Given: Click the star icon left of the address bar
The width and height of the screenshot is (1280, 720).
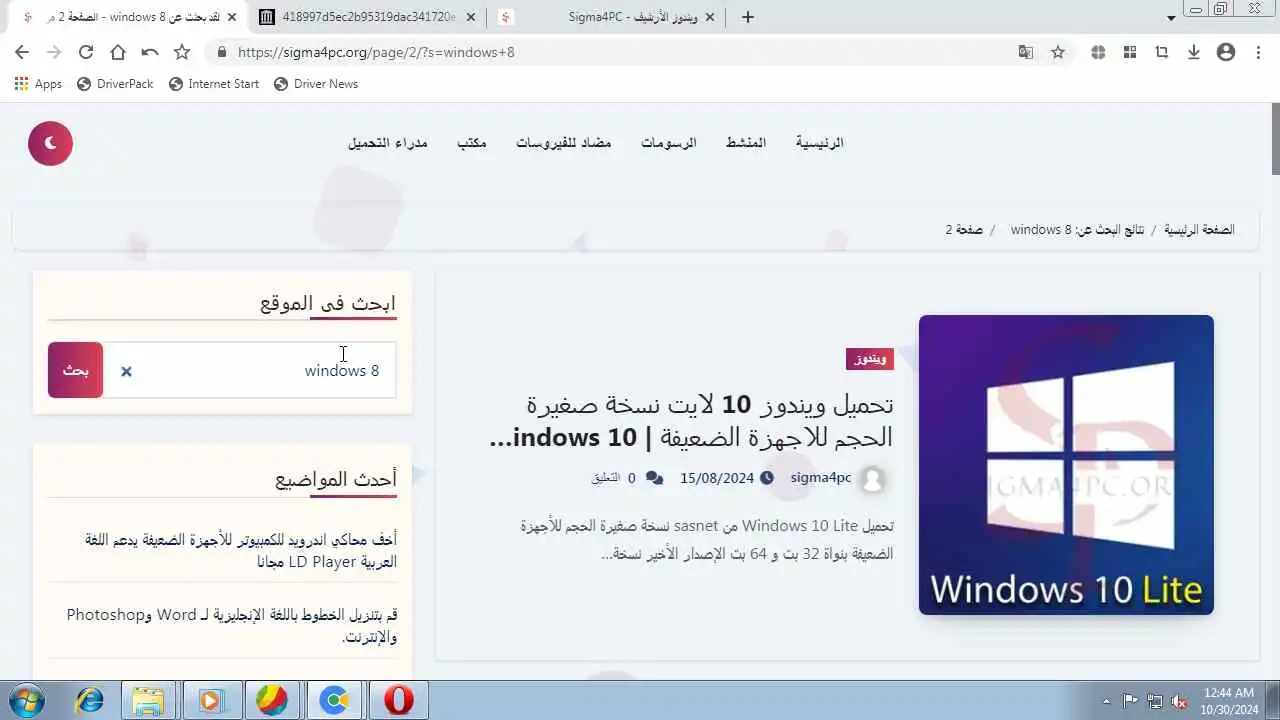Looking at the screenshot, I should tap(182, 52).
